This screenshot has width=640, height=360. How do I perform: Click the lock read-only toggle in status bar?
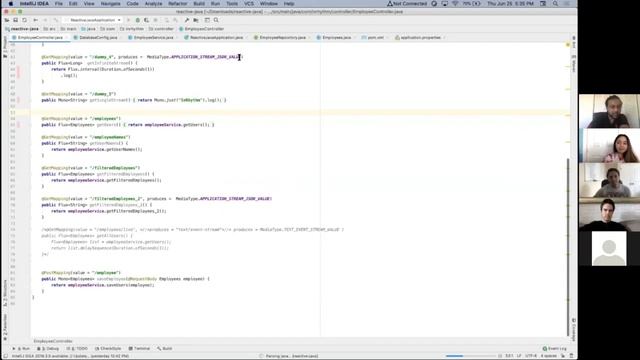(x=563, y=356)
